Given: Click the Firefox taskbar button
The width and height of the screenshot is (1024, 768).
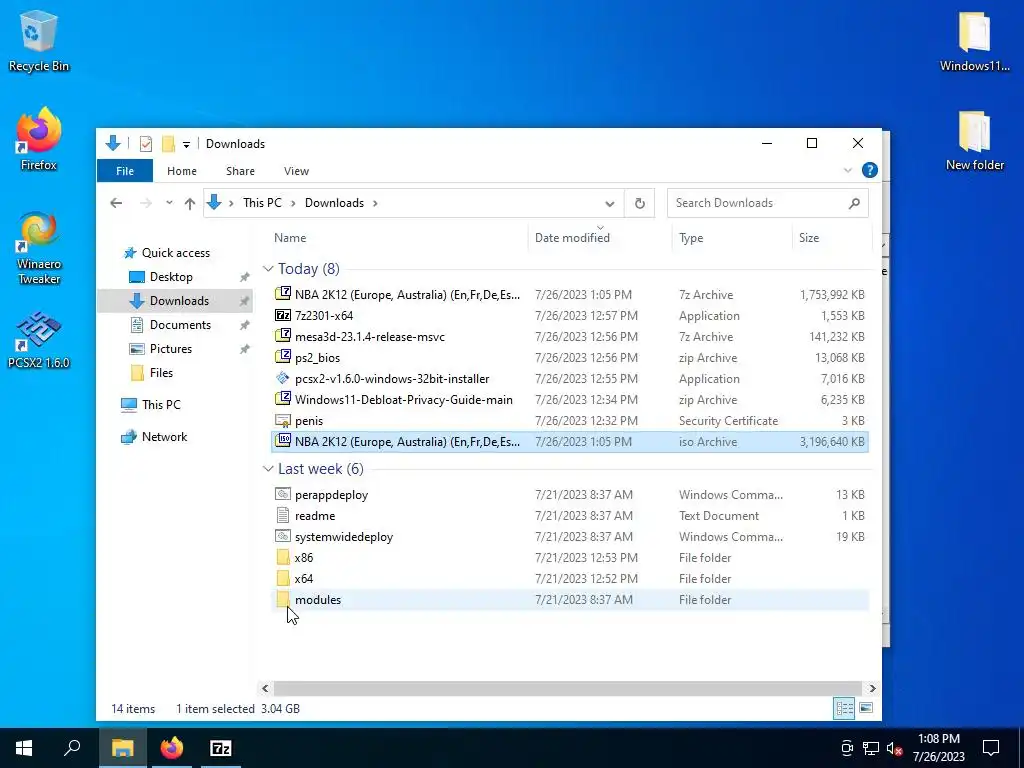Looking at the screenshot, I should point(172,748).
